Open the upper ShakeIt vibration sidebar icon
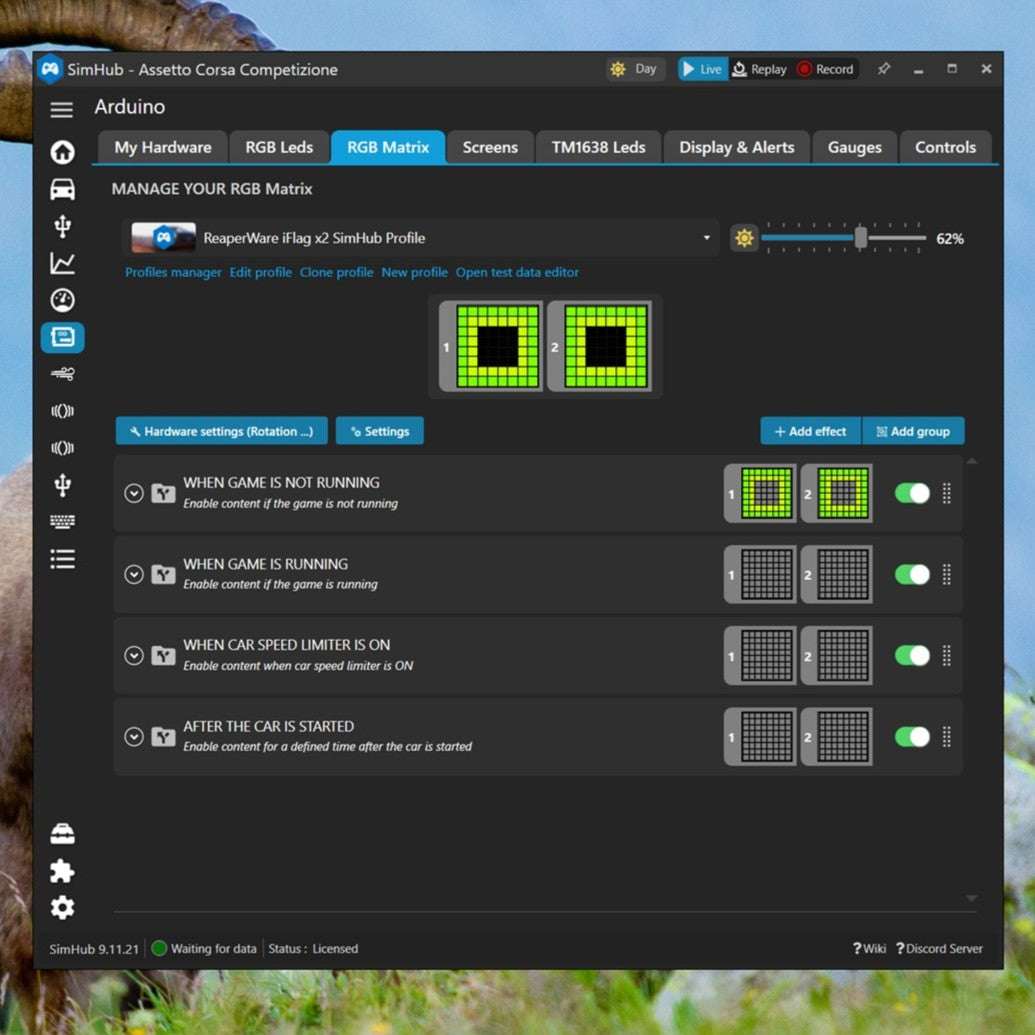The image size is (1035, 1035). 63,411
